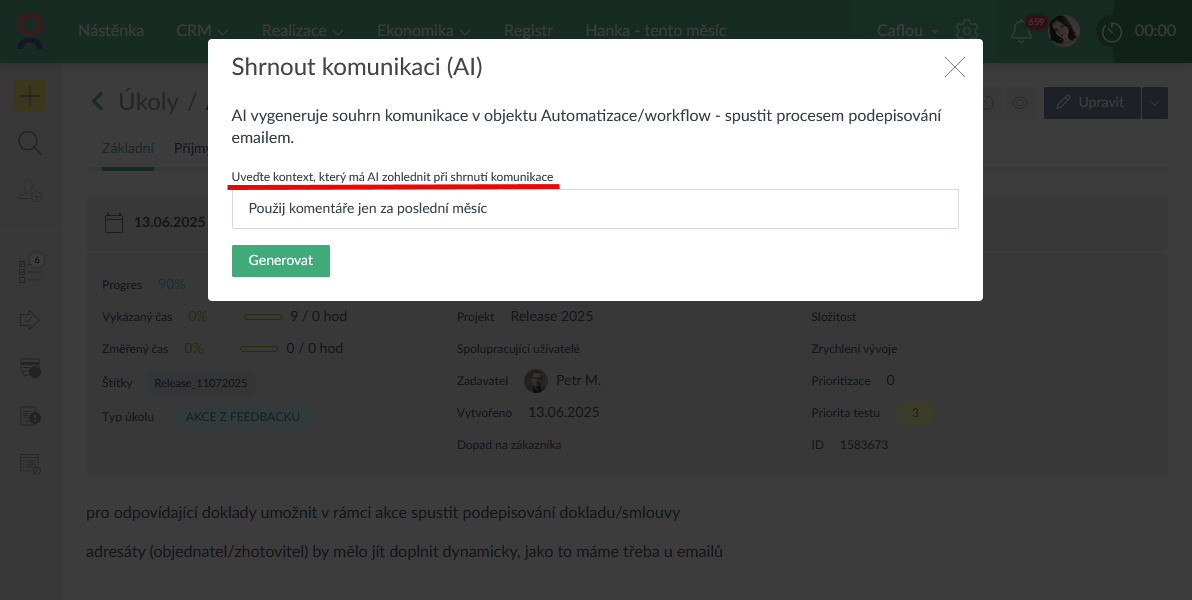Click the app logo in top left

(31, 30)
